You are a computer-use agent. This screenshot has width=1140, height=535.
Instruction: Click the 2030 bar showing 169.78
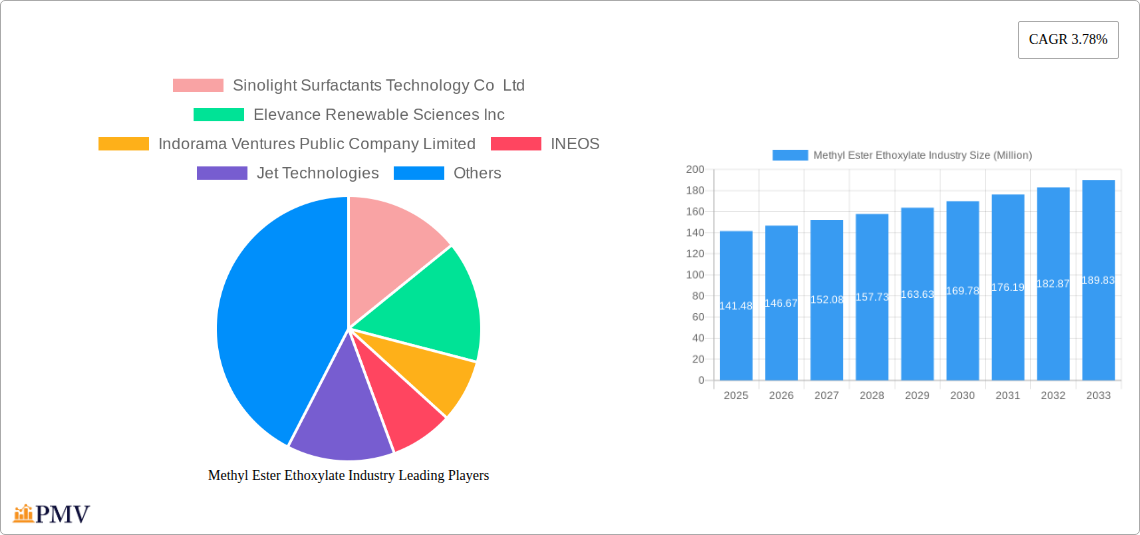[x=963, y=291]
